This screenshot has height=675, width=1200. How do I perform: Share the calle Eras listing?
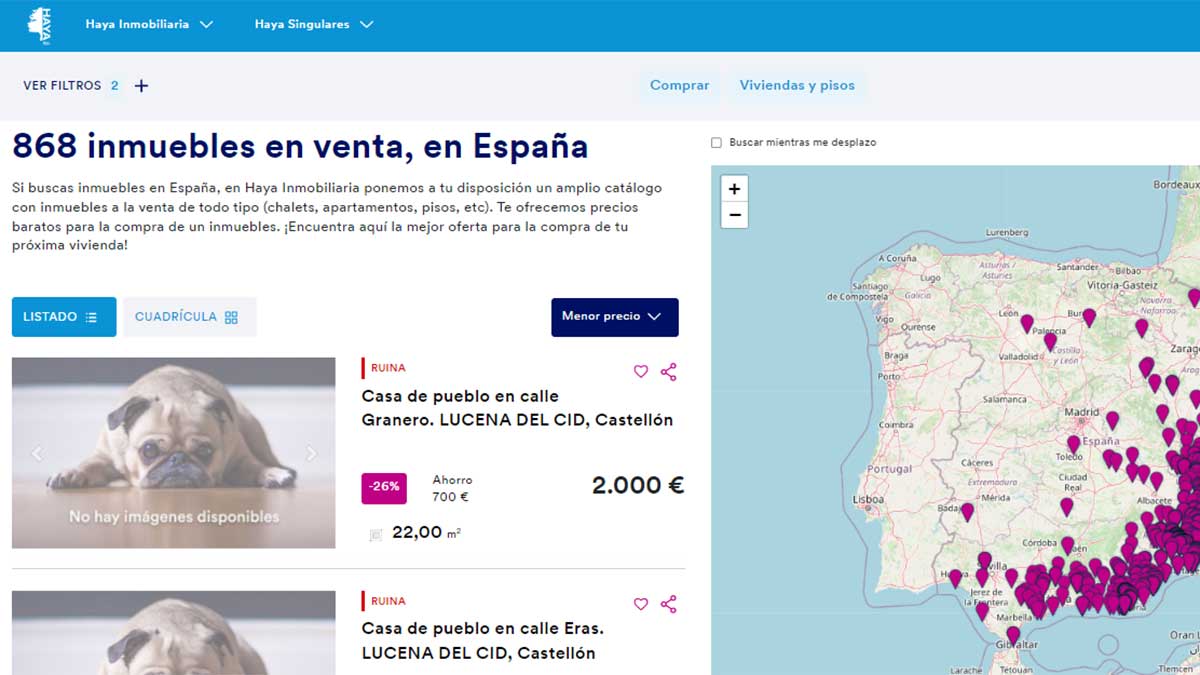coord(669,604)
